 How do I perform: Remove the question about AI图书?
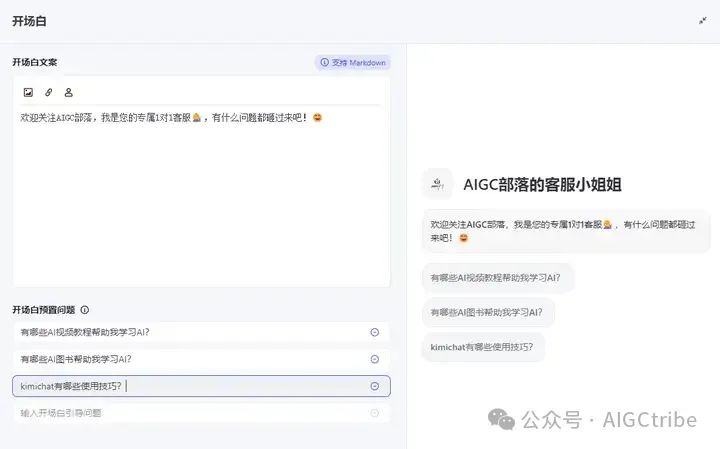coord(374,359)
